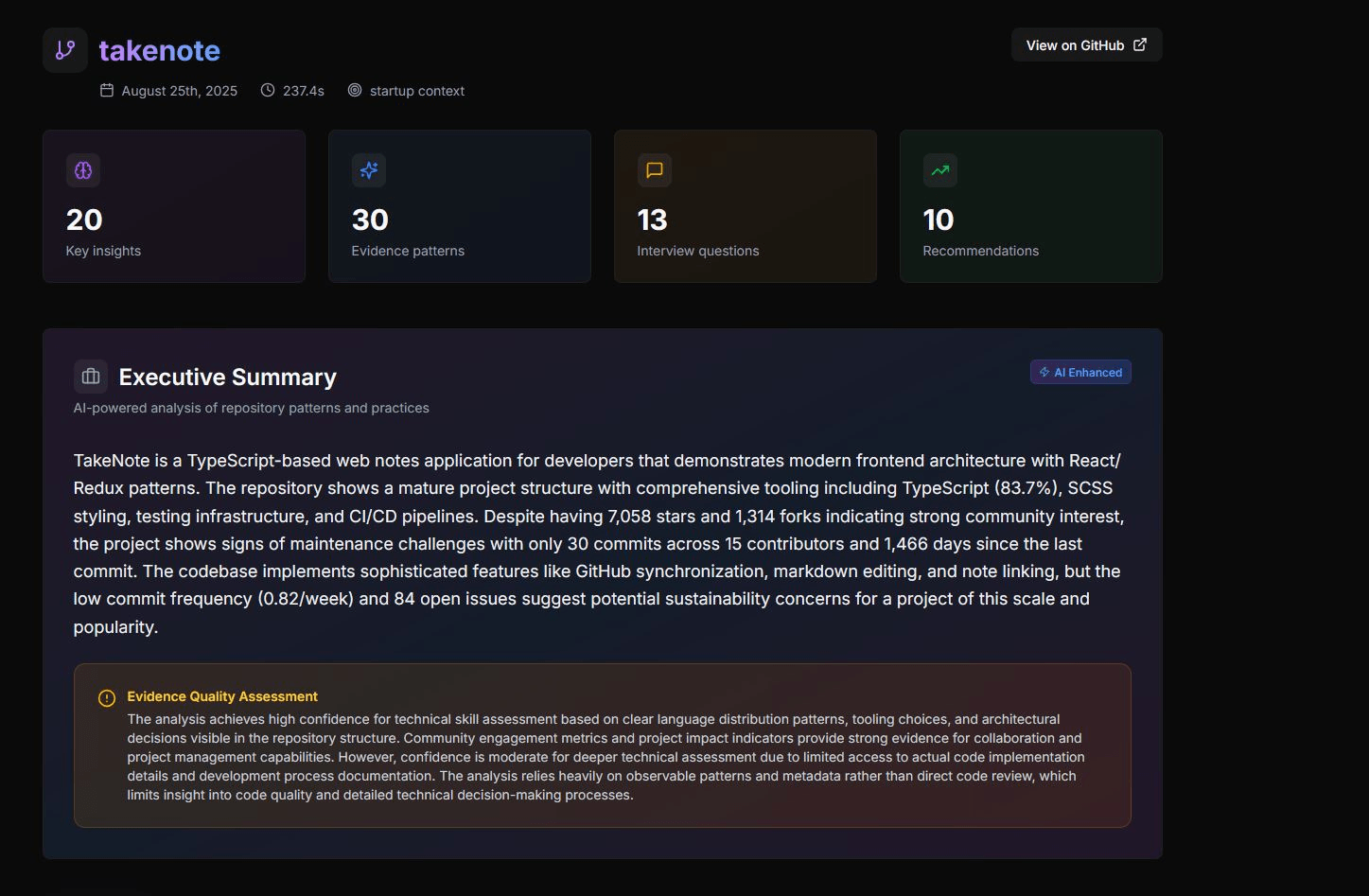Click the Executive Summary heading

coord(228,378)
